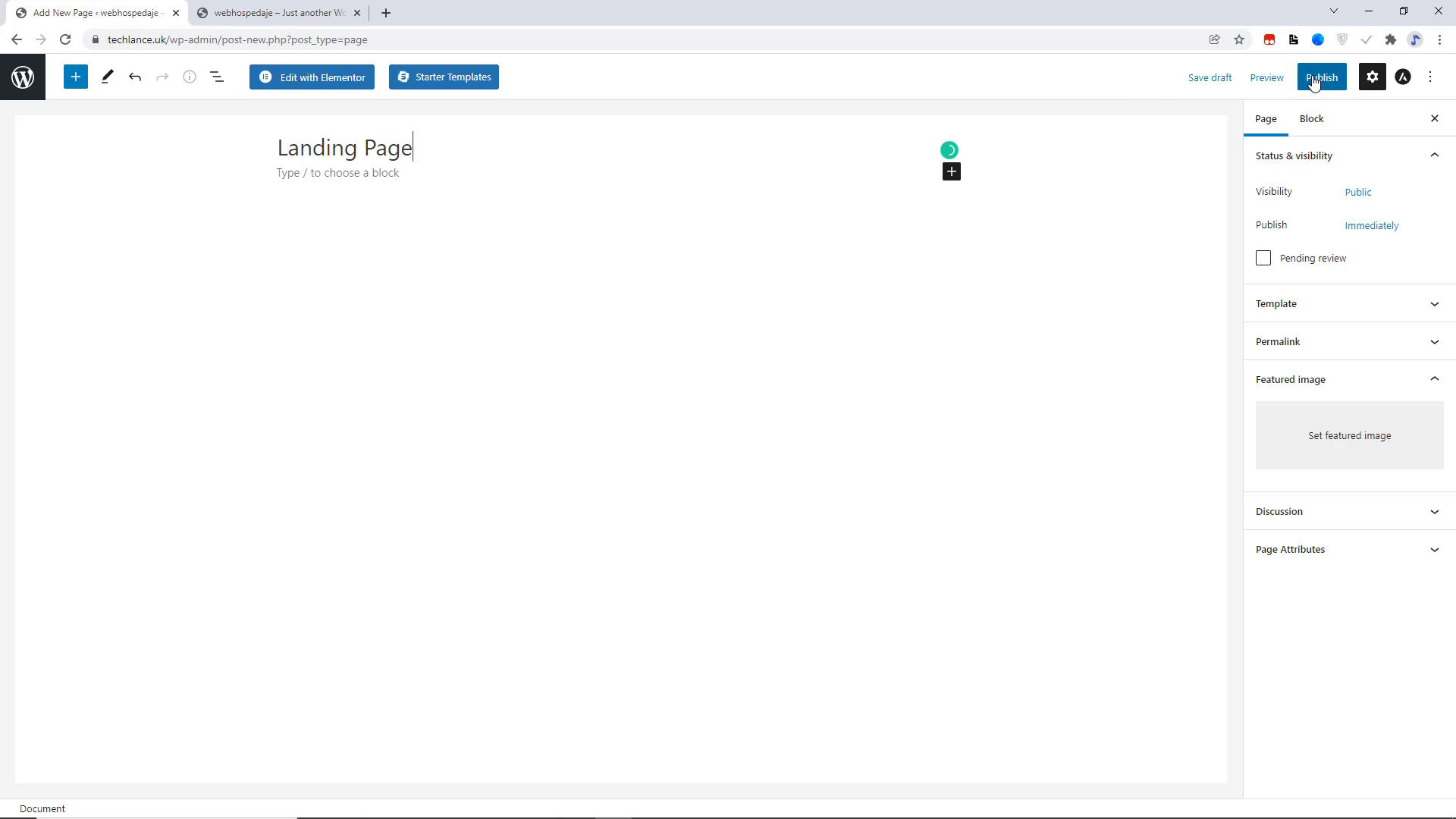Switch to the Page sidebar tab

click(1266, 118)
